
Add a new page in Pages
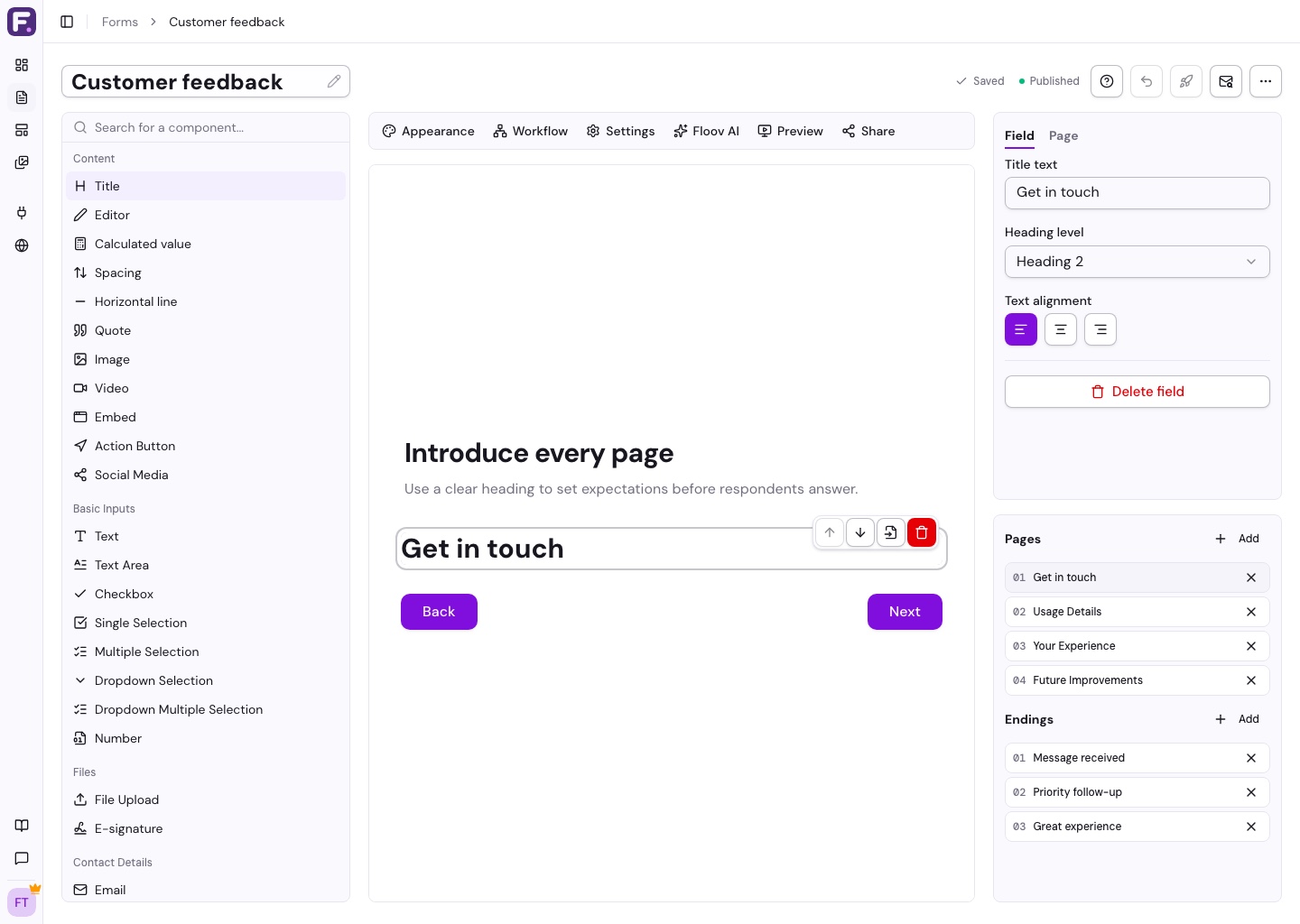(x=1238, y=539)
